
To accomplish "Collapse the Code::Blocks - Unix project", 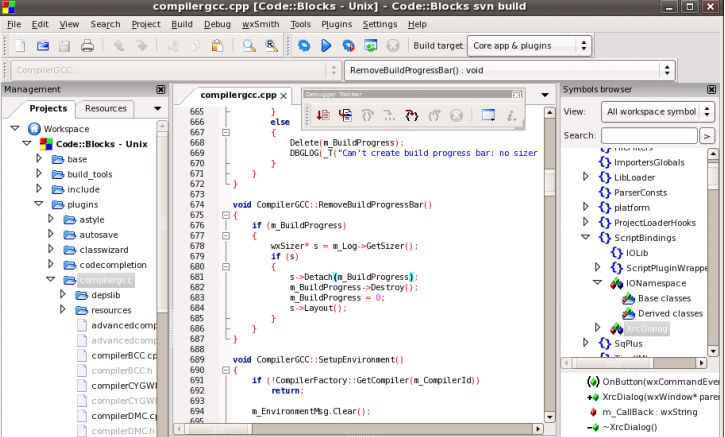I will tap(27, 143).
